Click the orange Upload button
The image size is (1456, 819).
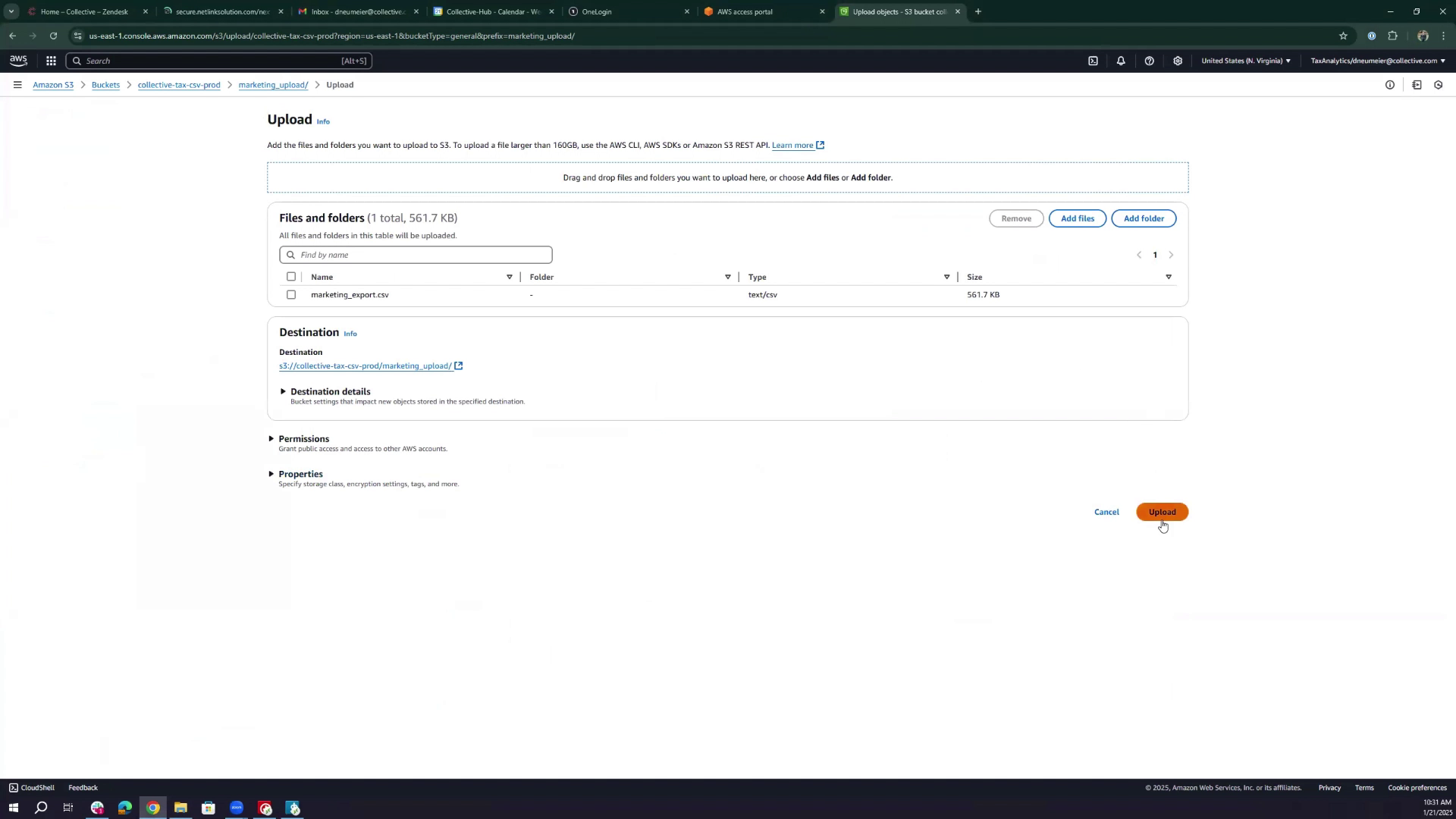(x=1162, y=512)
